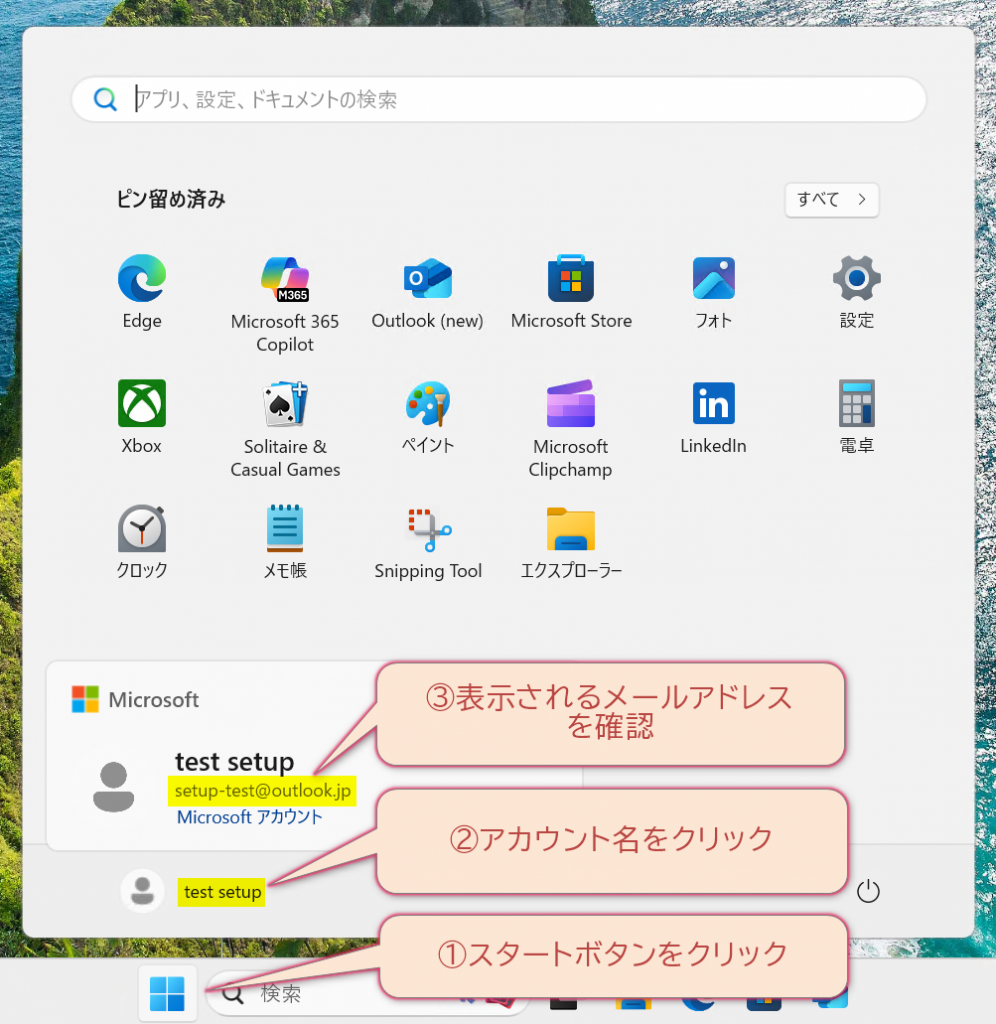Viewport: 996px width, 1024px height.
Task: Launch the Xbox app
Action: tap(141, 404)
